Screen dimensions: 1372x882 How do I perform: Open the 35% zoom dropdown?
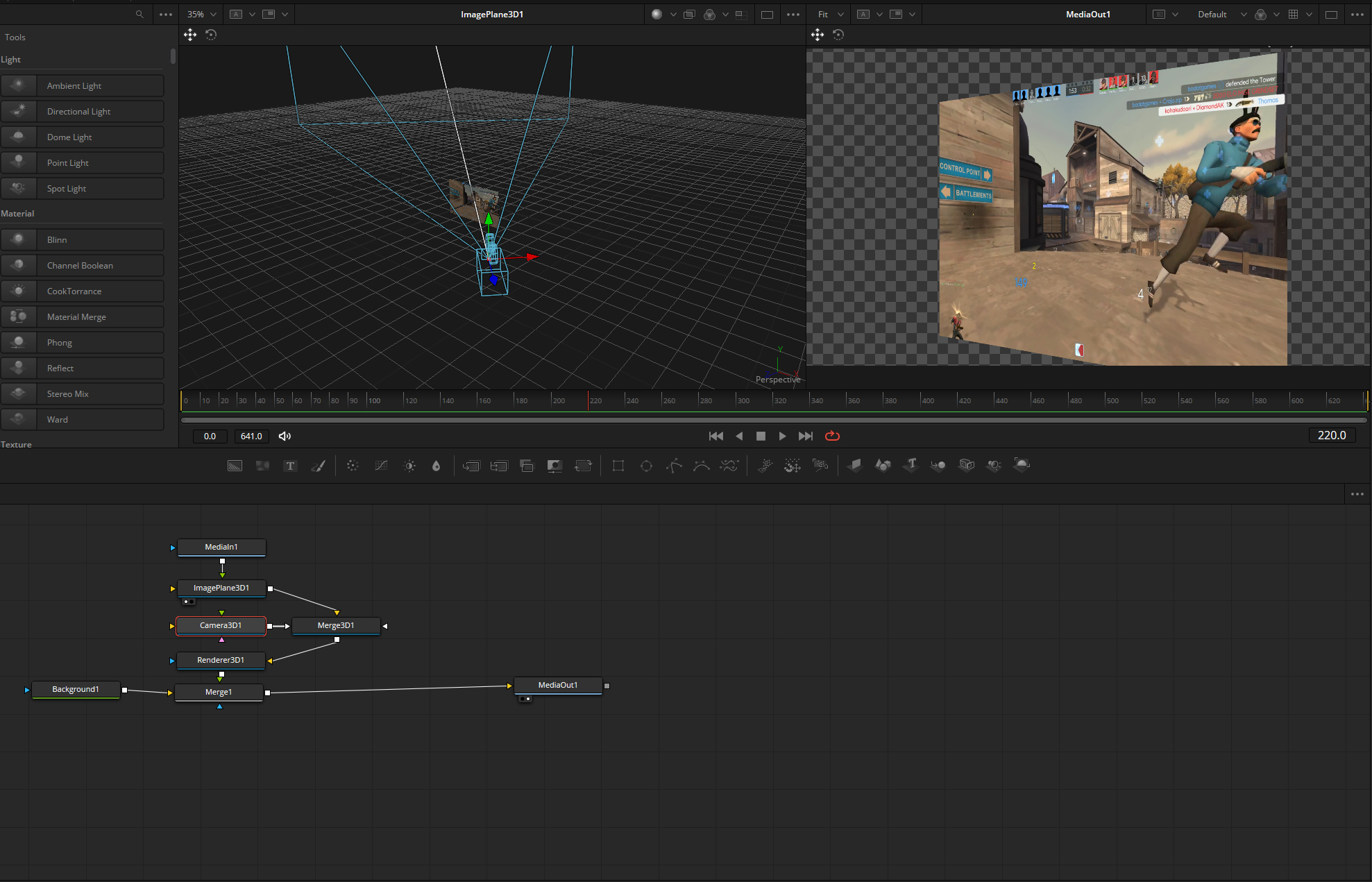(x=202, y=14)
